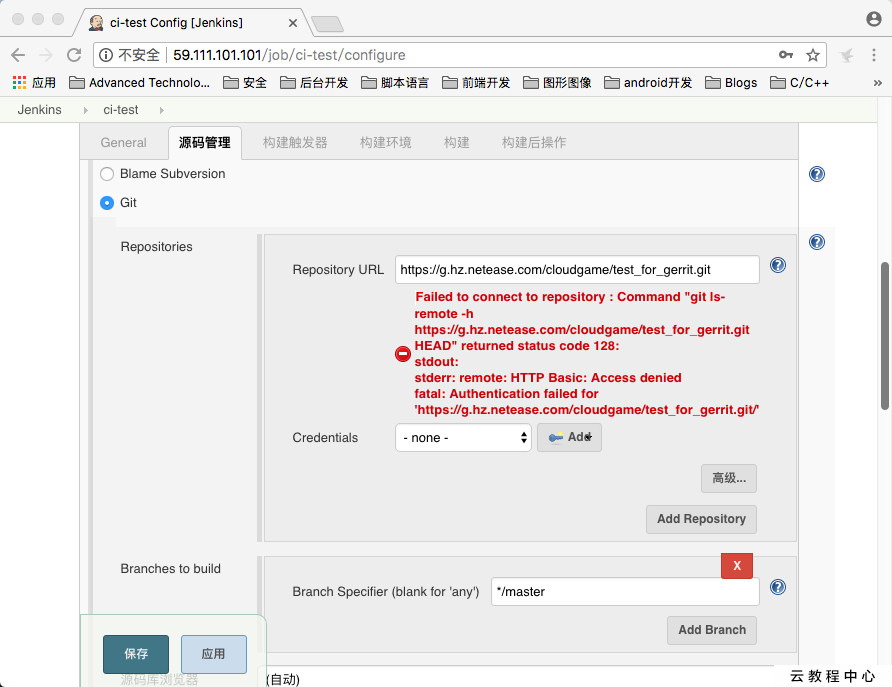
Task: Open the Chrome three-dot menu
Action: [876, 55]
